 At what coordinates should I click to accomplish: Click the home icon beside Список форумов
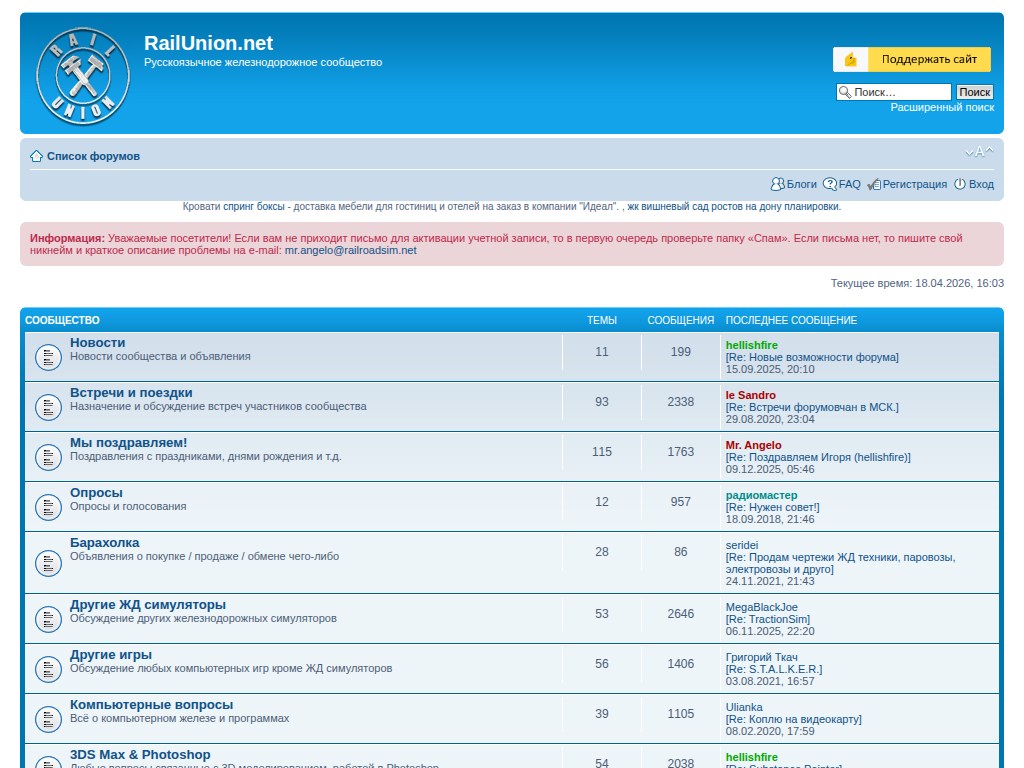pyautogui.click(x=36, y=156)
